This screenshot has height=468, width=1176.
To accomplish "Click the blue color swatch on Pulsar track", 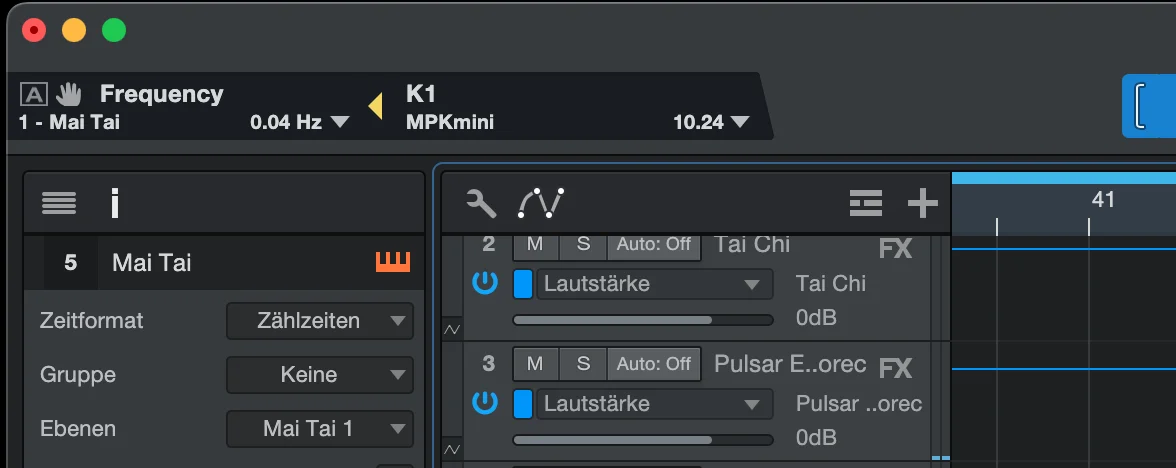I will (523, 404).
